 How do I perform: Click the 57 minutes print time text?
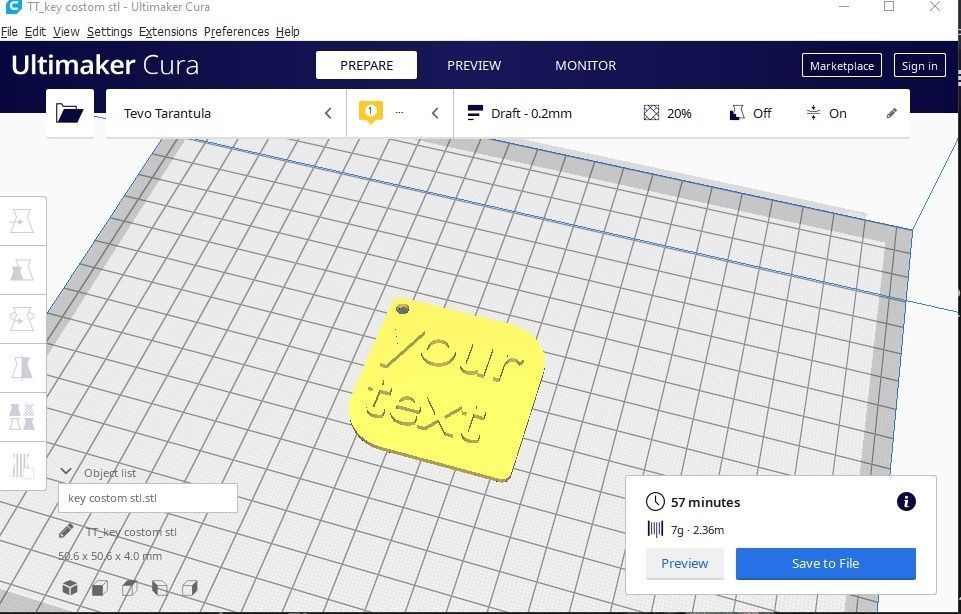click(x=705, y=502)
